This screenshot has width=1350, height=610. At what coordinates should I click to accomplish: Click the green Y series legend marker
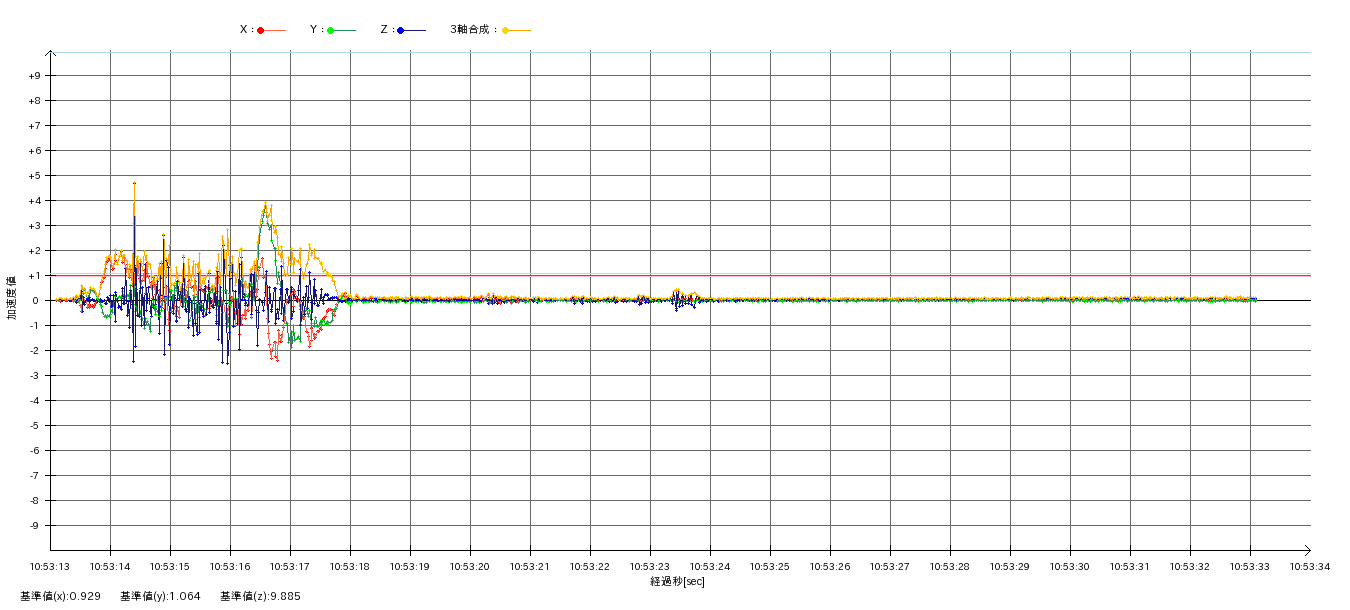(331, 31)
